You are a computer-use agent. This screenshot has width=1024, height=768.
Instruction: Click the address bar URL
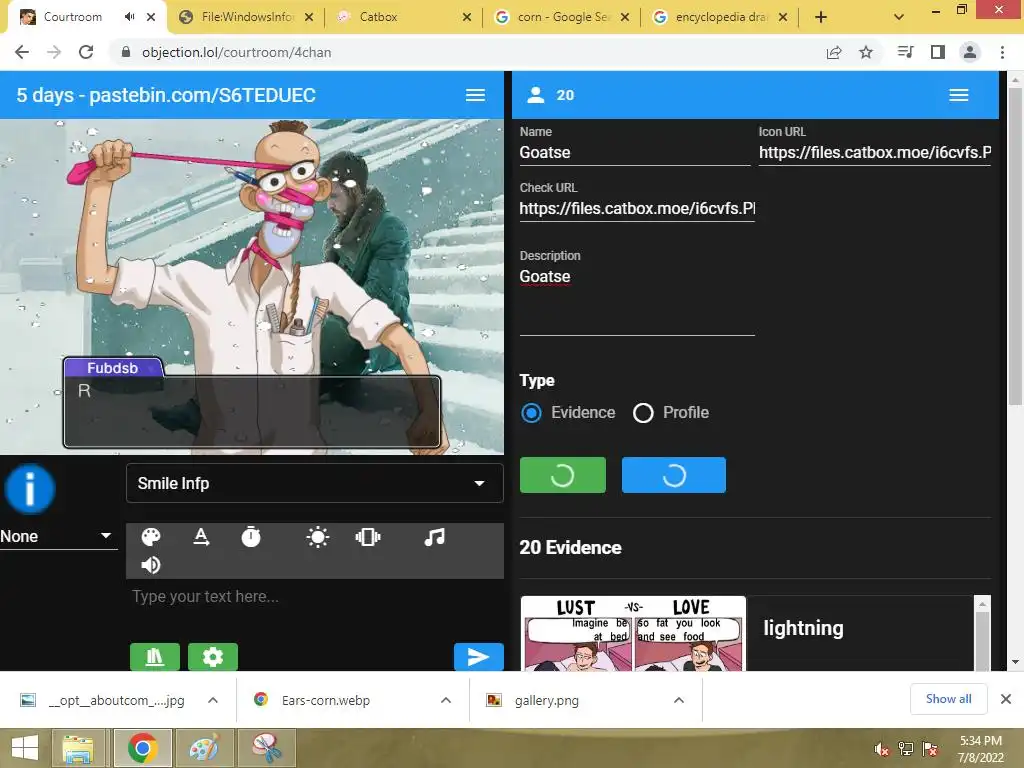236,52
